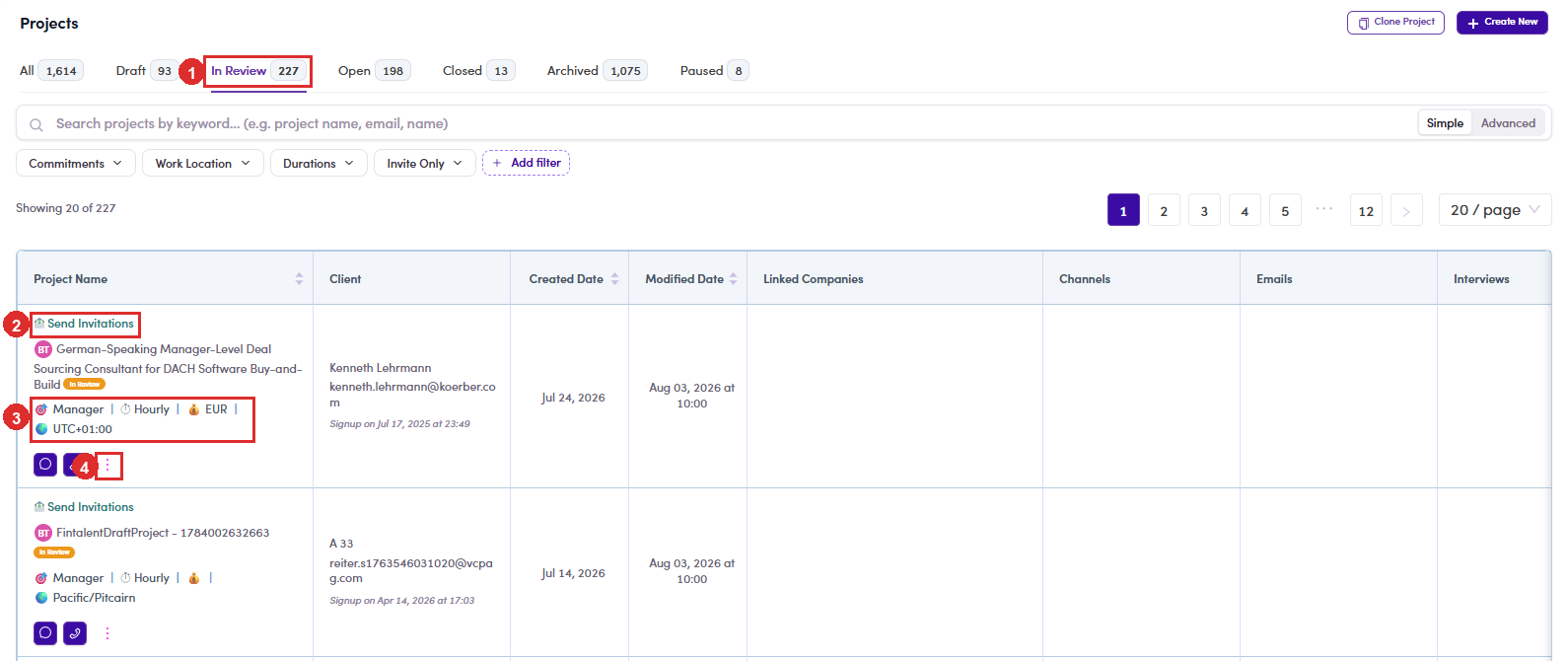Click created date Jul 24, 2026

573,398
